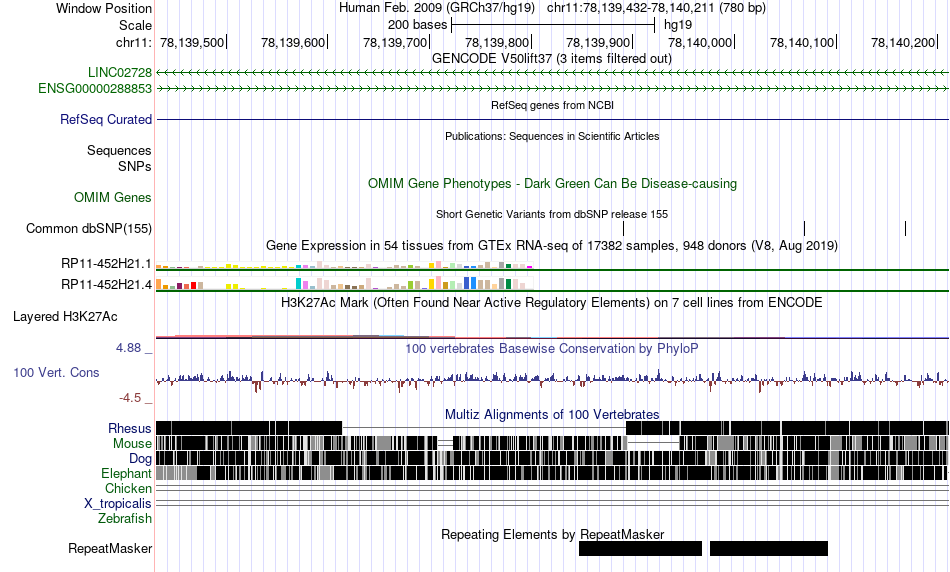This screenshot has height=572, width=950.
Task: Click the RefSeq Curated intron line
Action: click(x=552, y=119)
